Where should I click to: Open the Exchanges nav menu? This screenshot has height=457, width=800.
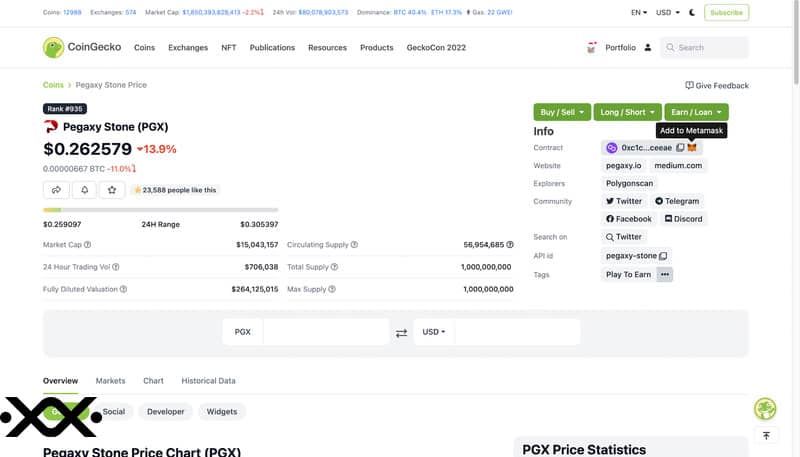pyautogui.click(x=188, y=47)
